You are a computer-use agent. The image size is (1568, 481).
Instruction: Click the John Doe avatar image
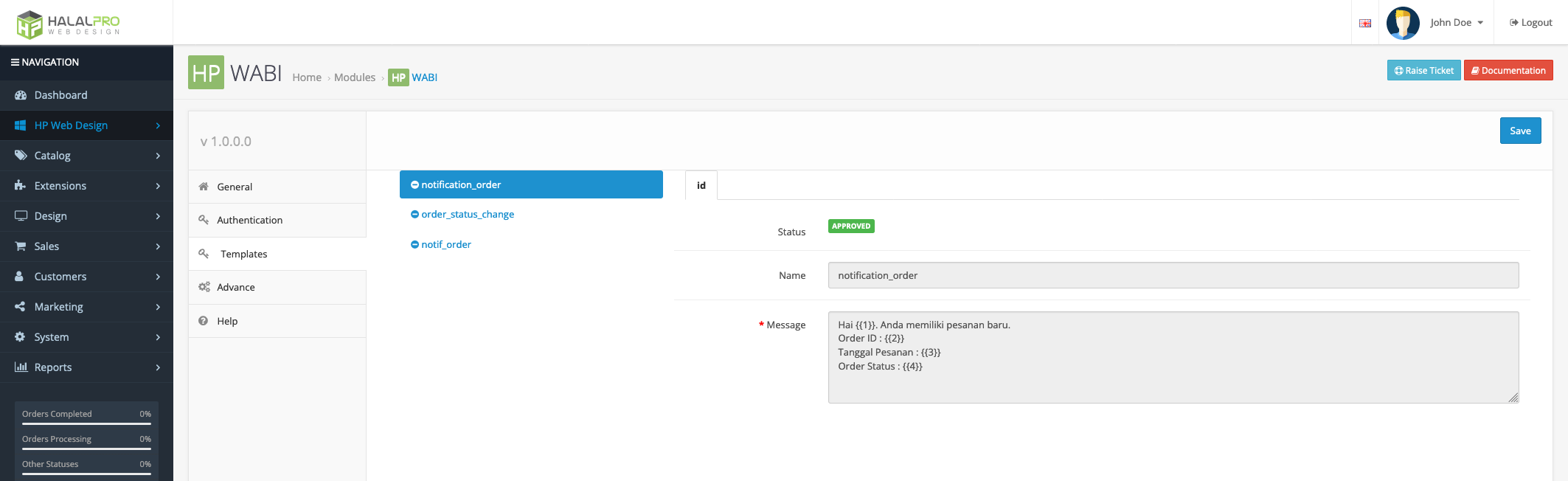point(1403,23)
